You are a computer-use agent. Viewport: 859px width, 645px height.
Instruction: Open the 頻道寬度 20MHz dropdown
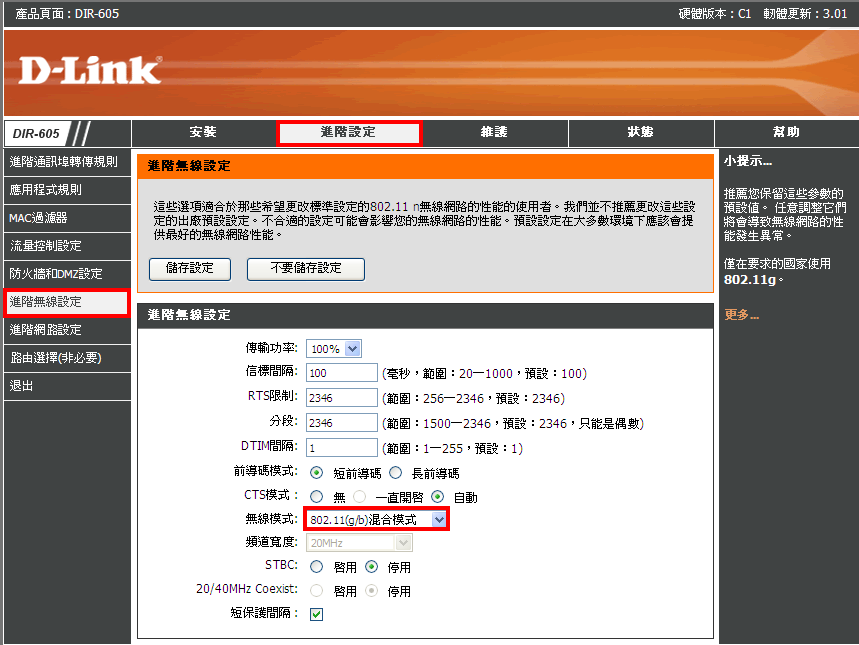click(x=359, y=543)
